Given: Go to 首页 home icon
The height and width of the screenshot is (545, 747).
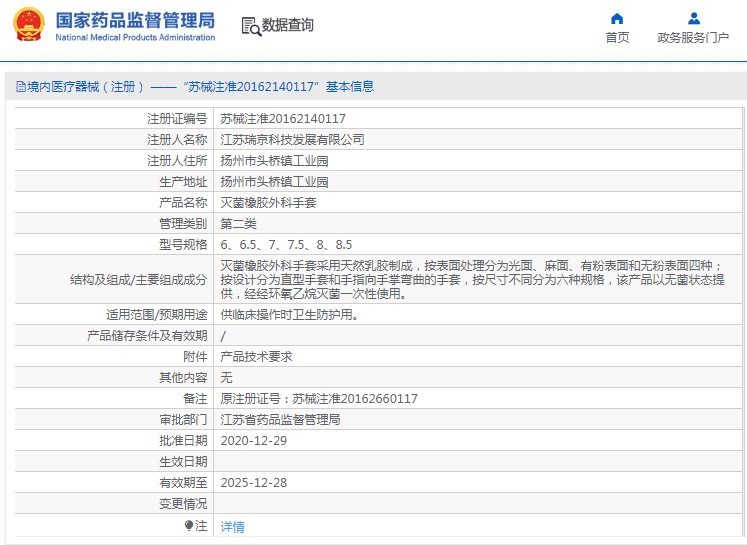Looking at the screenshot, I should click(x=617, y=19).
